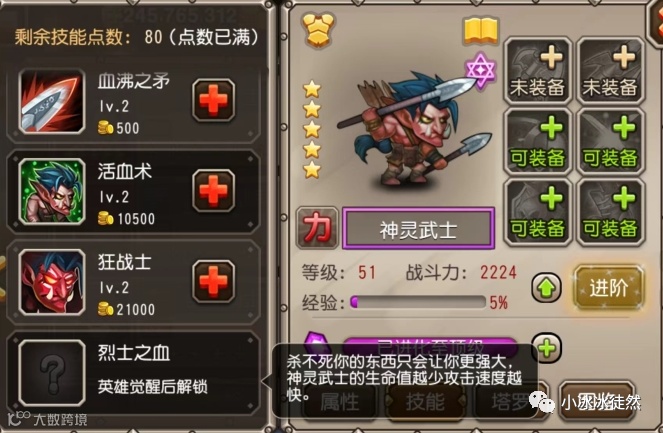Click the 力 strength attribute badge
The image size is (663, 433).
click(x=317, y=227)
